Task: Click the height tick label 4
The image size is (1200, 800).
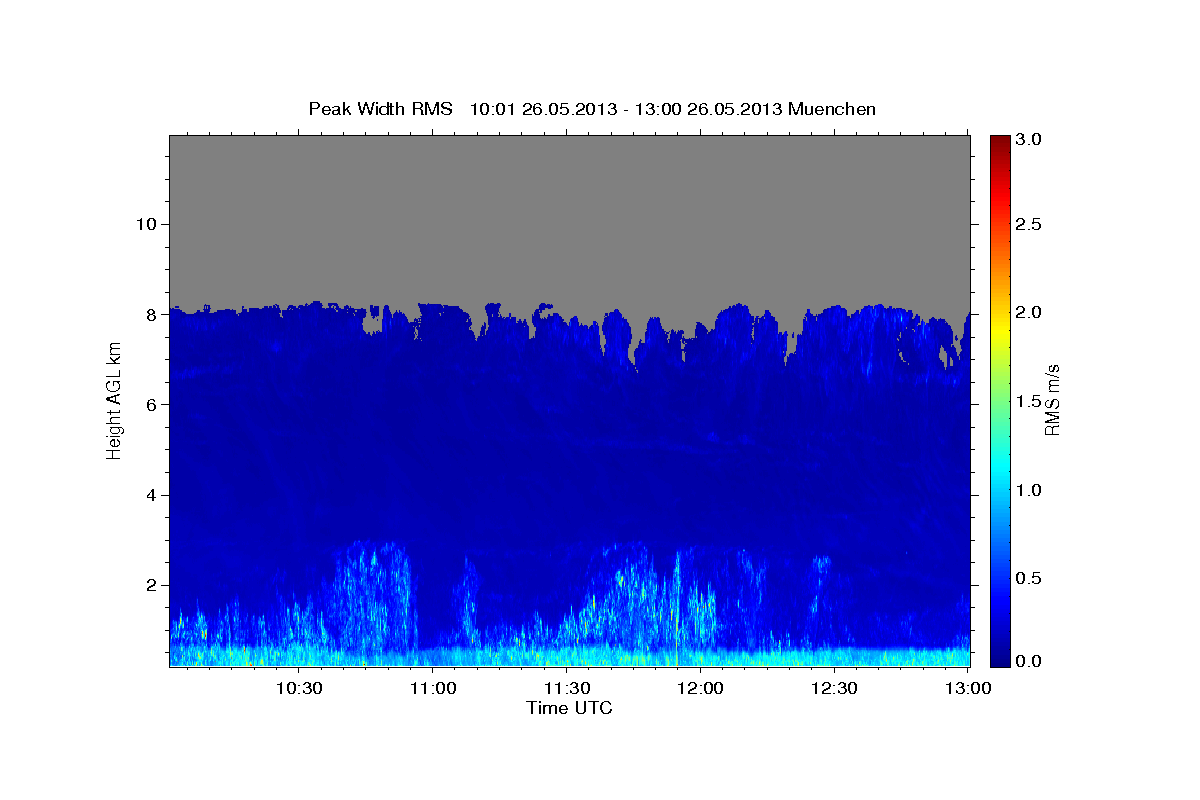Action: click(x=151, y=495)
